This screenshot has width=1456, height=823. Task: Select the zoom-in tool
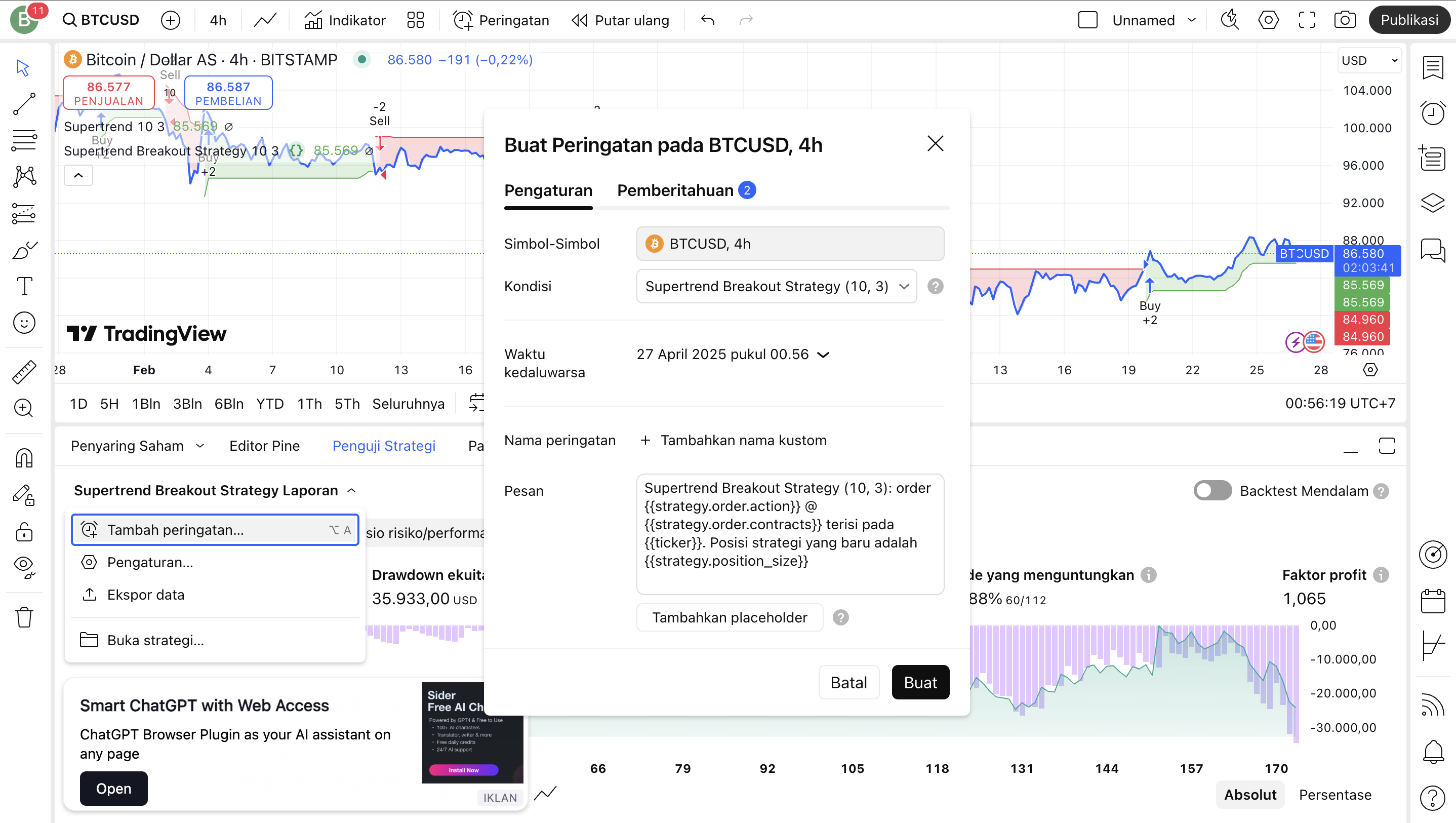tap(23, 408)
